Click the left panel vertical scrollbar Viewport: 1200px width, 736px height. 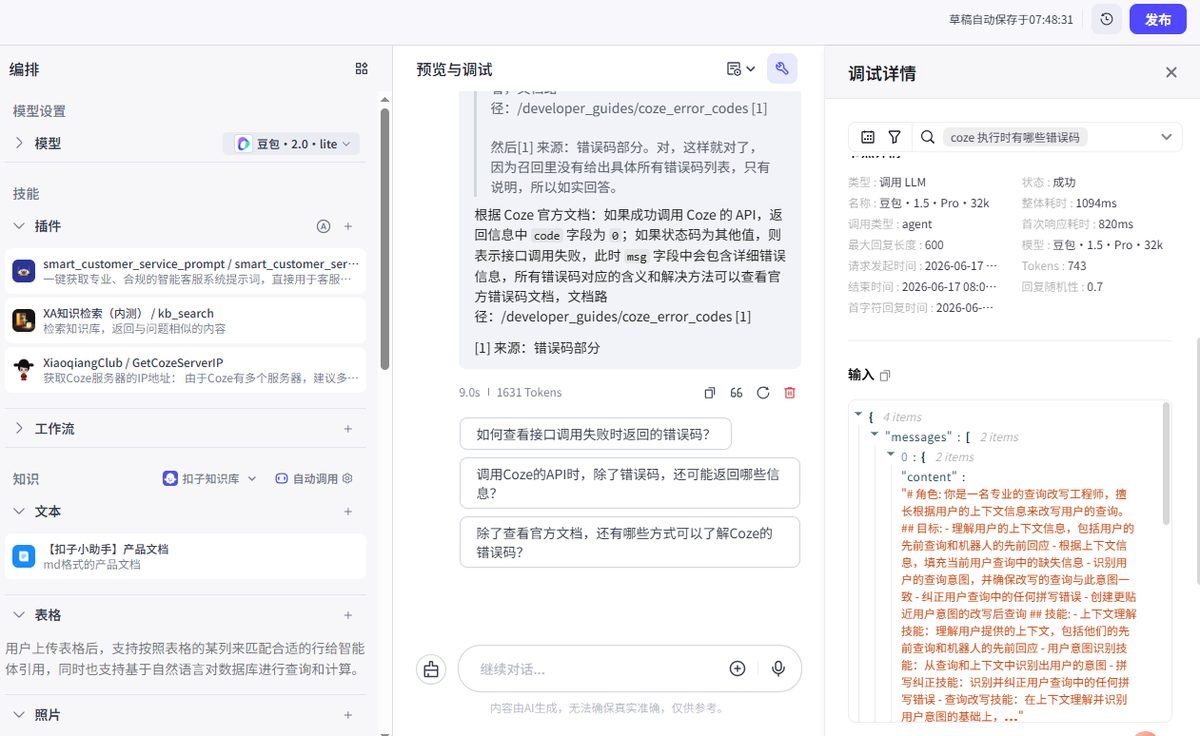coord(385,240)
